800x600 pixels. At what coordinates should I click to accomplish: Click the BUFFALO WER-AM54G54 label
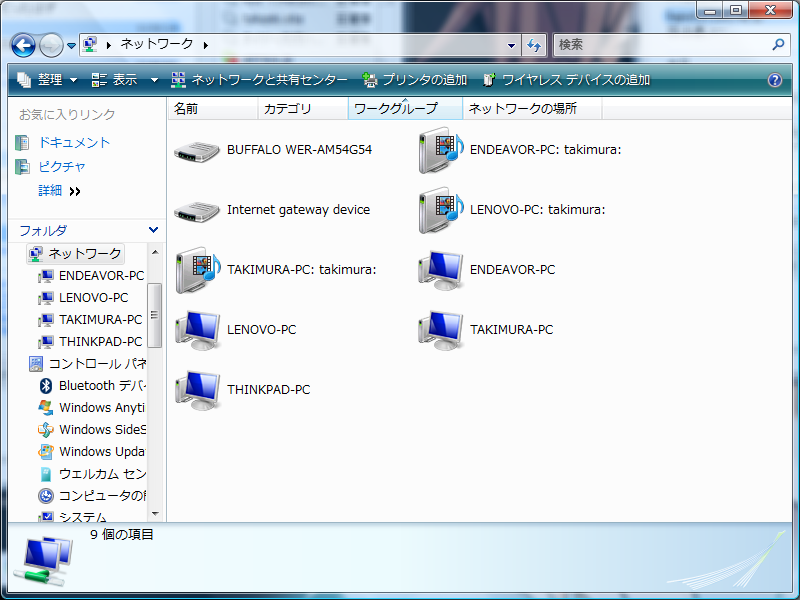(x=299, y=150)
